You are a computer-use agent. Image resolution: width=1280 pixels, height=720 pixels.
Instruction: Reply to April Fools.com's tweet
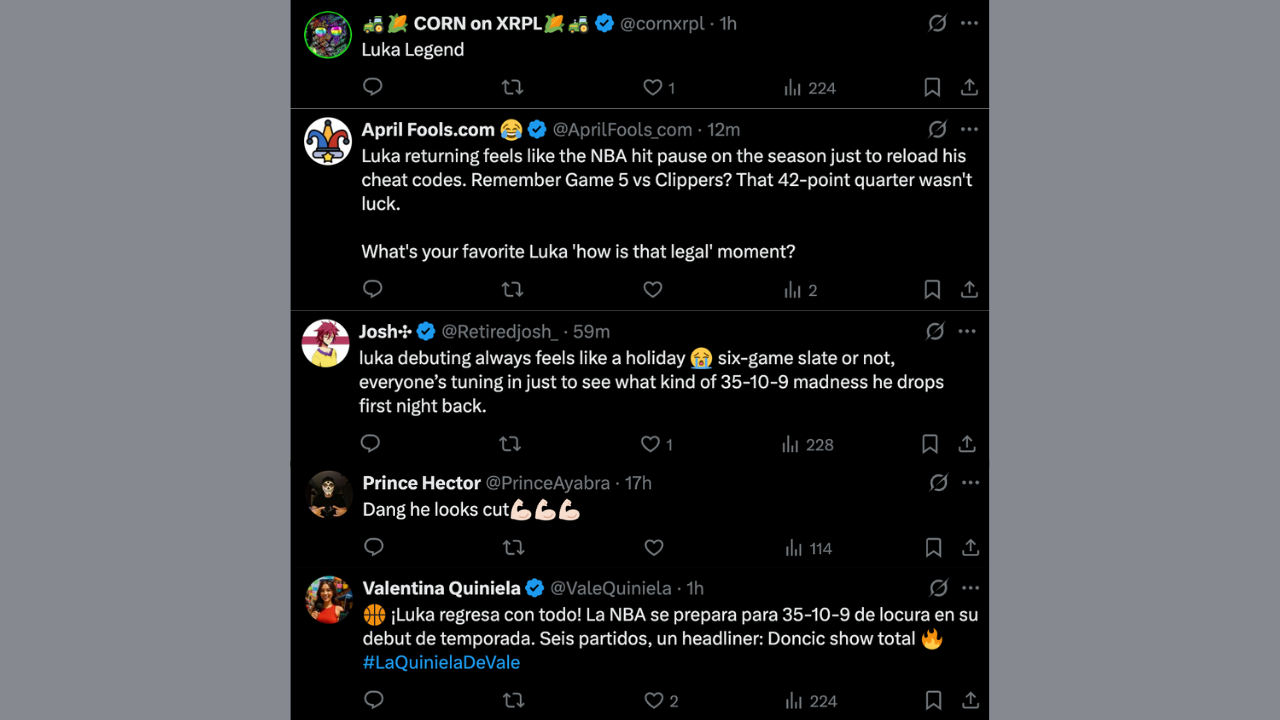(372, 289)
